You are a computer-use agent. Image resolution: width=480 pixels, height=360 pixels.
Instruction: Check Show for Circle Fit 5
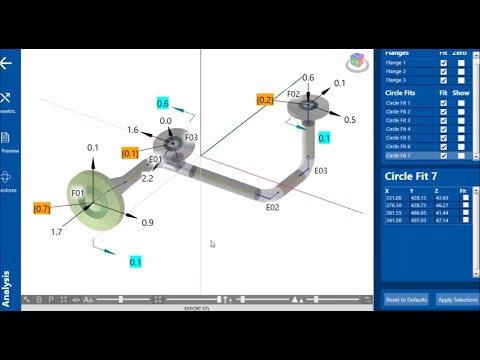tap(461, 138)
